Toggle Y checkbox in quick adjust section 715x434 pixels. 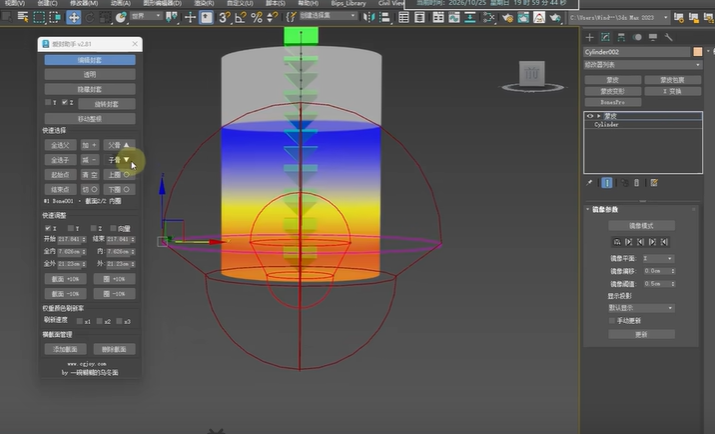[70, 228]
